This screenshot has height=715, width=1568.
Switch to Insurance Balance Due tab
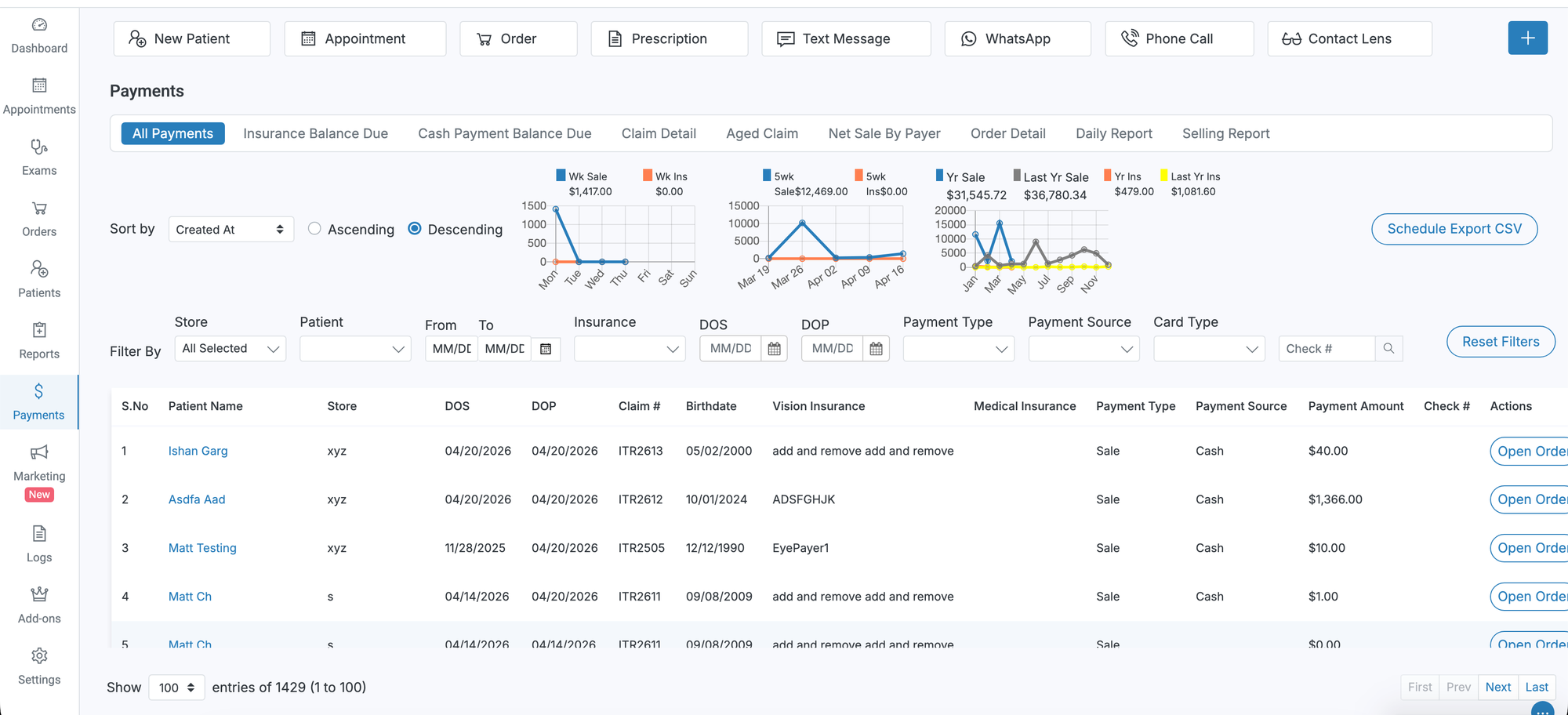pos(315,133)
